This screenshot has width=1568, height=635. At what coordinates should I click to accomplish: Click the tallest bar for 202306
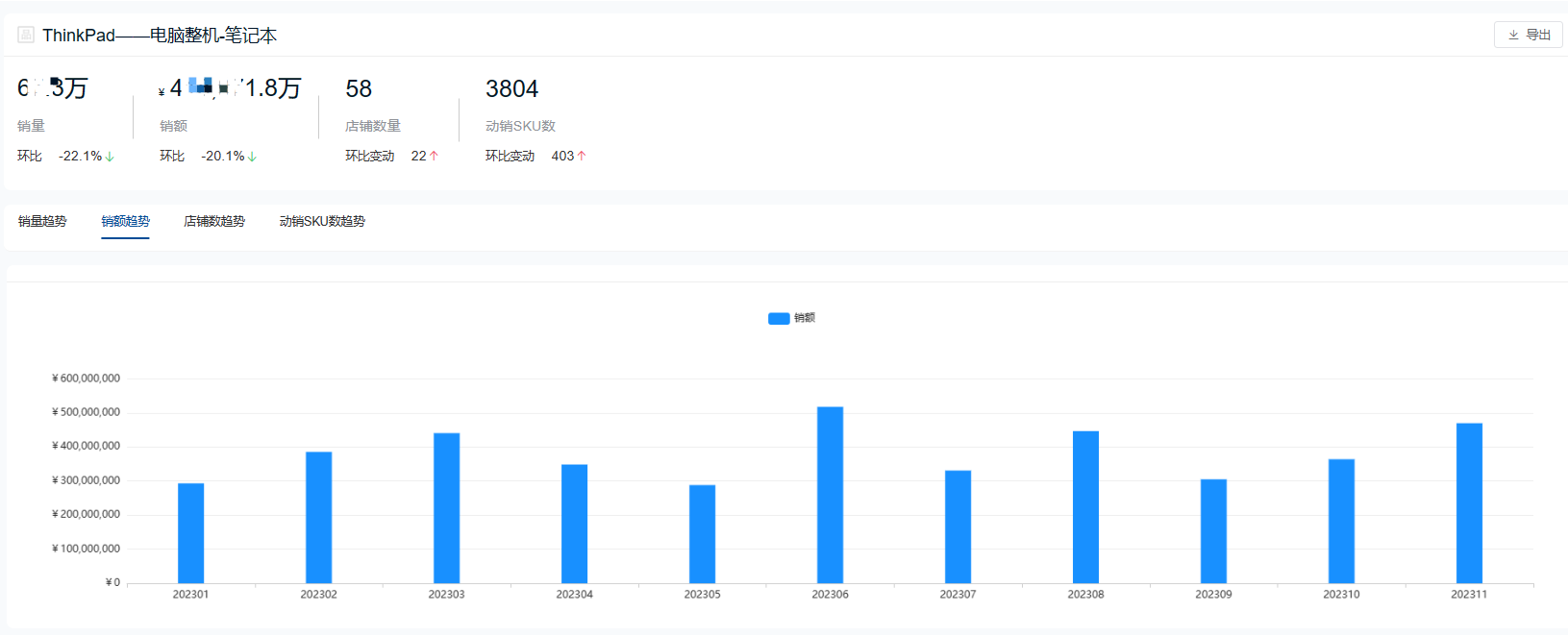click(830, 495)
